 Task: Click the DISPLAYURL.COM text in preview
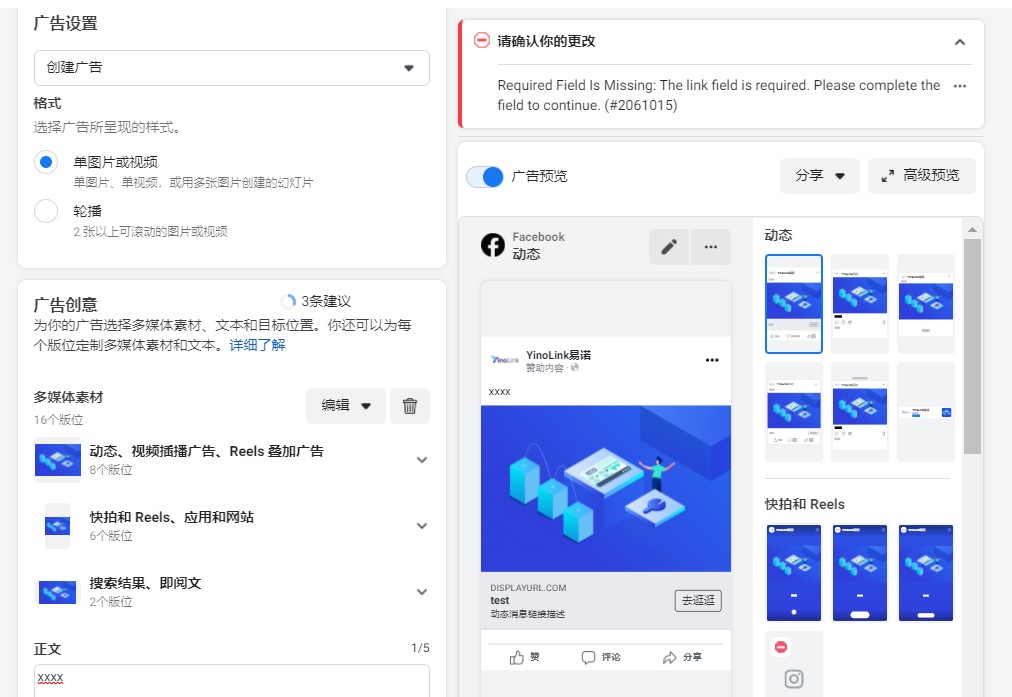[528, 588]
